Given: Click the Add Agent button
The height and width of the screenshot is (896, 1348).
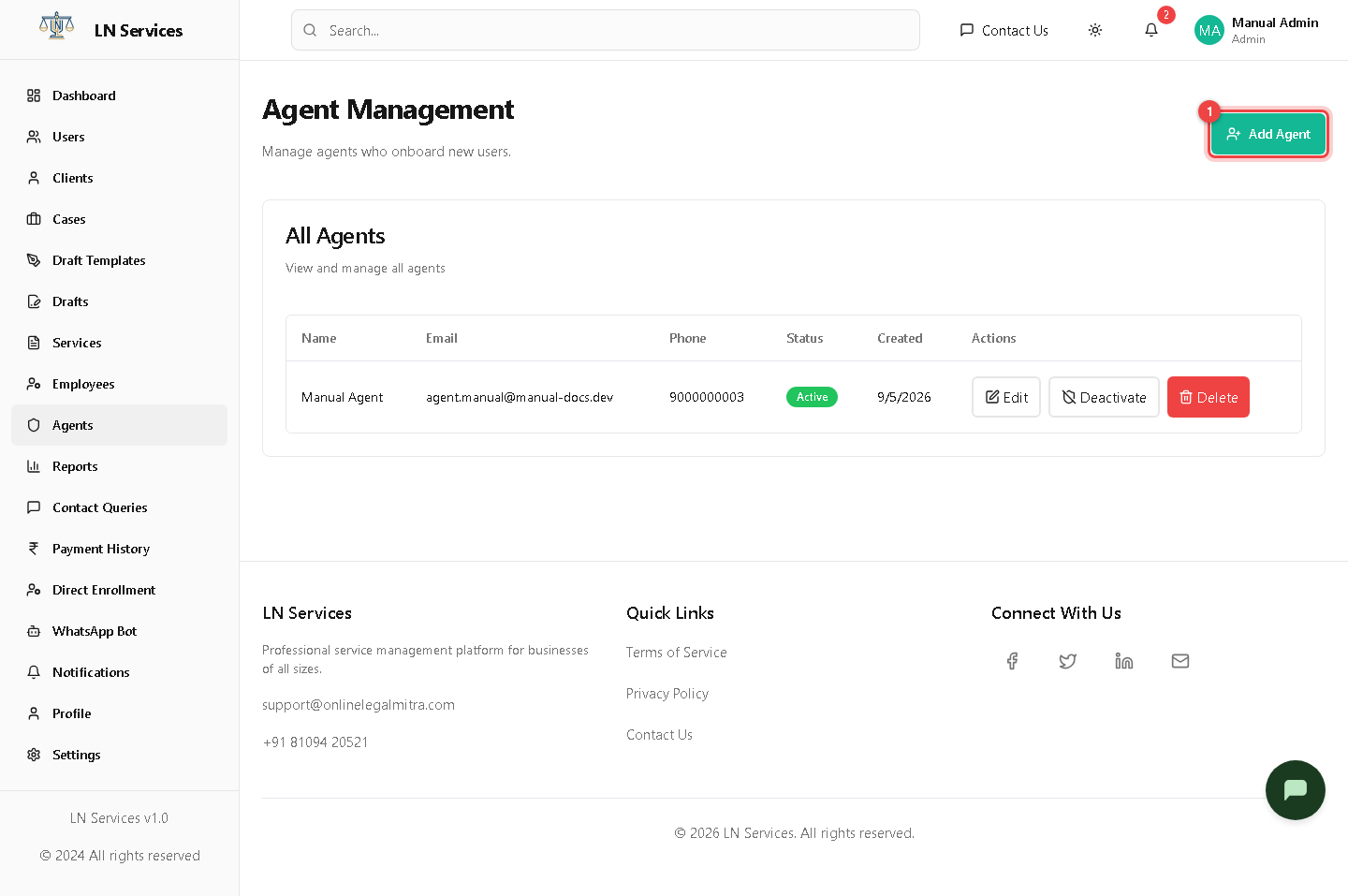Looking at the screenshot, I should 1267,134.
